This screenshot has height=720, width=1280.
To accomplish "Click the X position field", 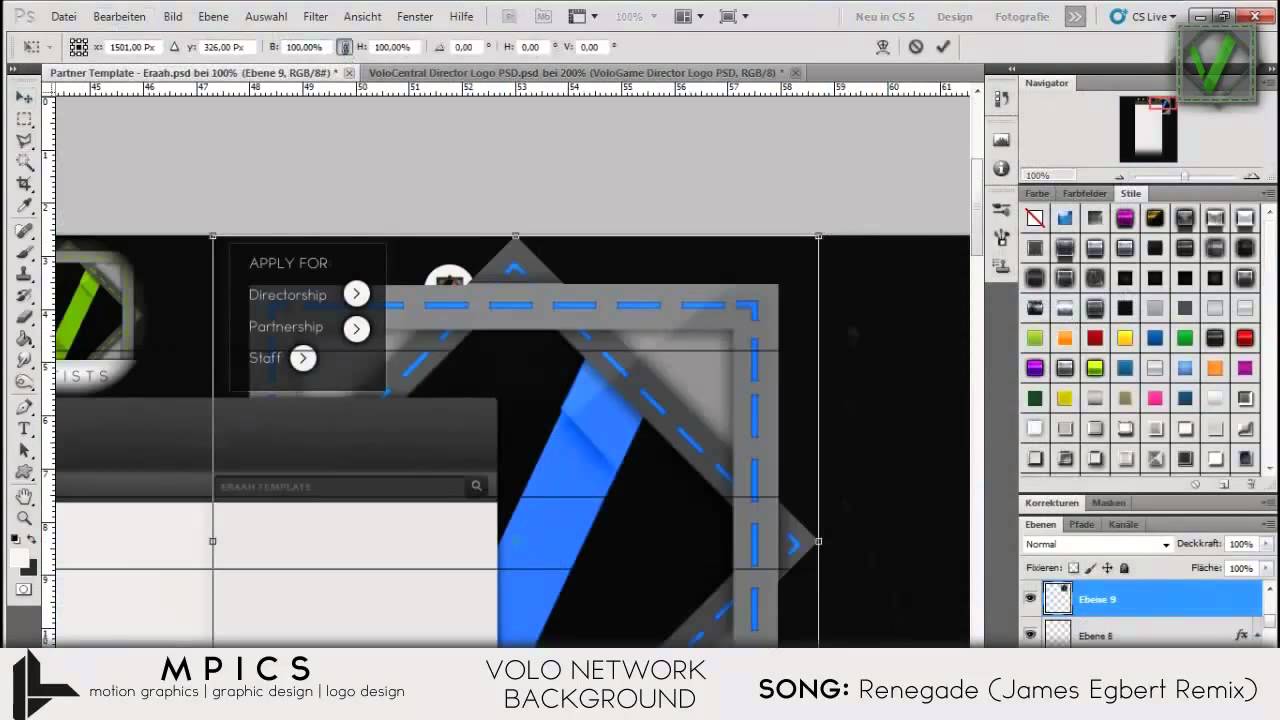I will point(132,47).
